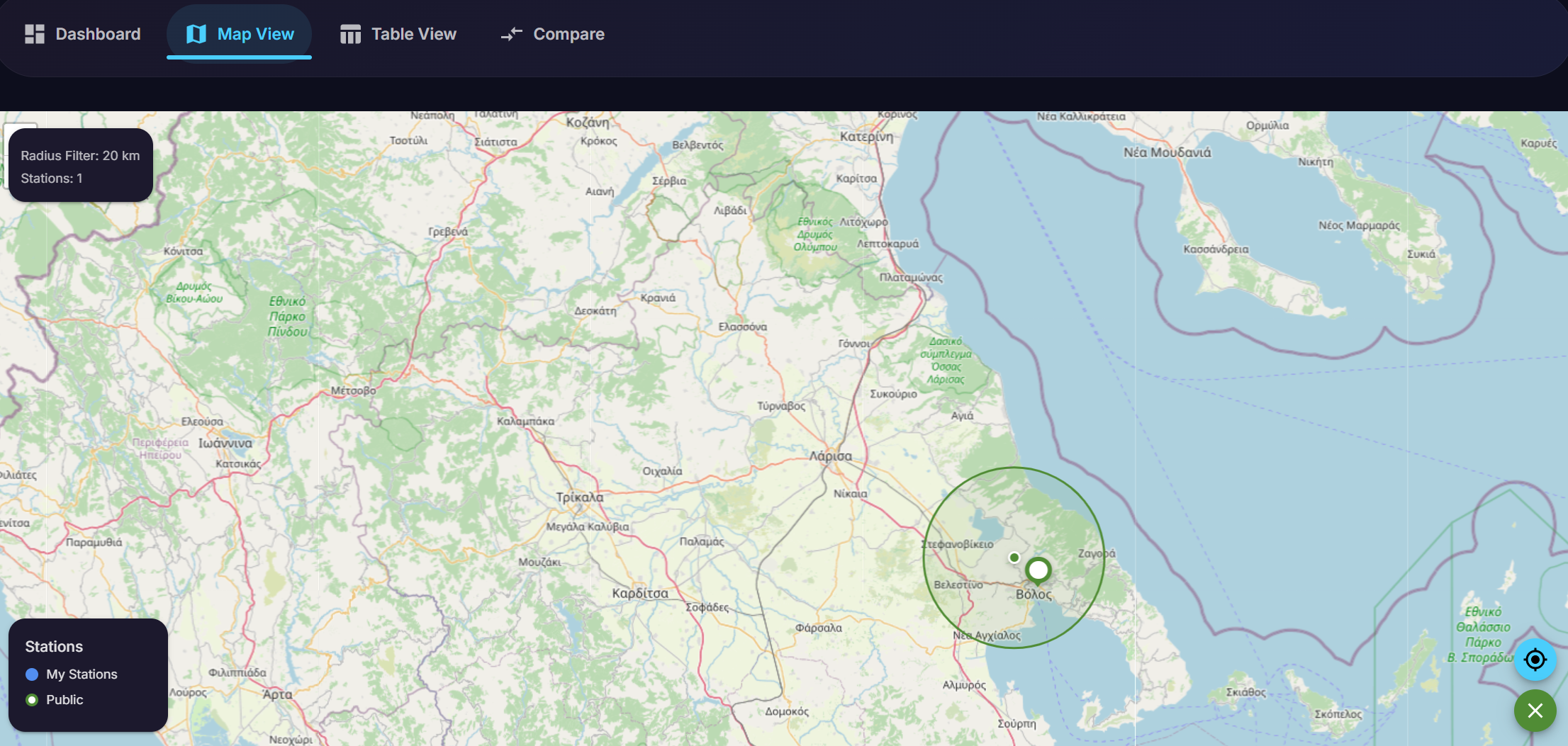Click the Table View table icon

[x=349, y=33]
